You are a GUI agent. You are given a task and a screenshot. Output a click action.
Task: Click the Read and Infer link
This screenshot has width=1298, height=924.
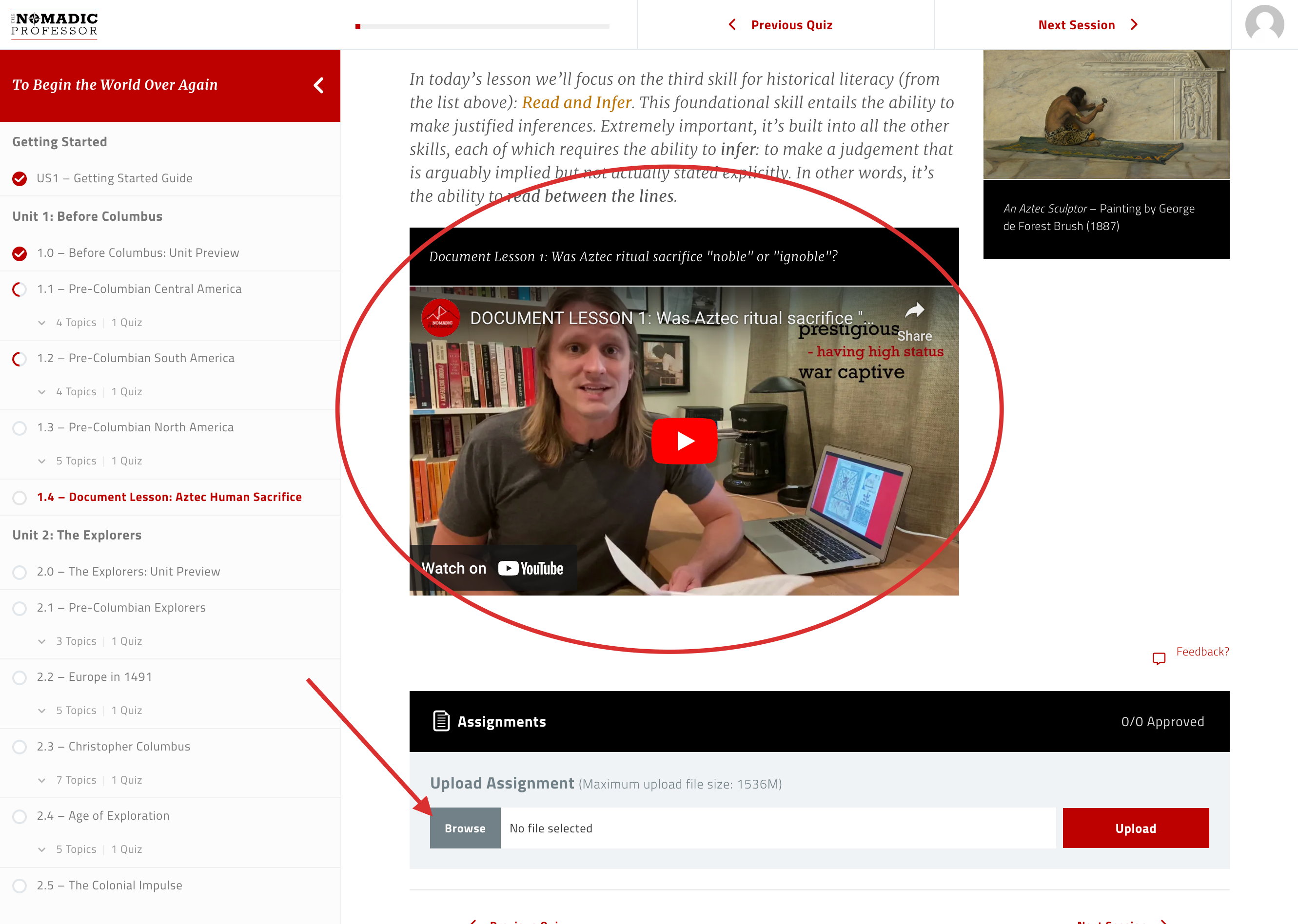tap(576, 102)
